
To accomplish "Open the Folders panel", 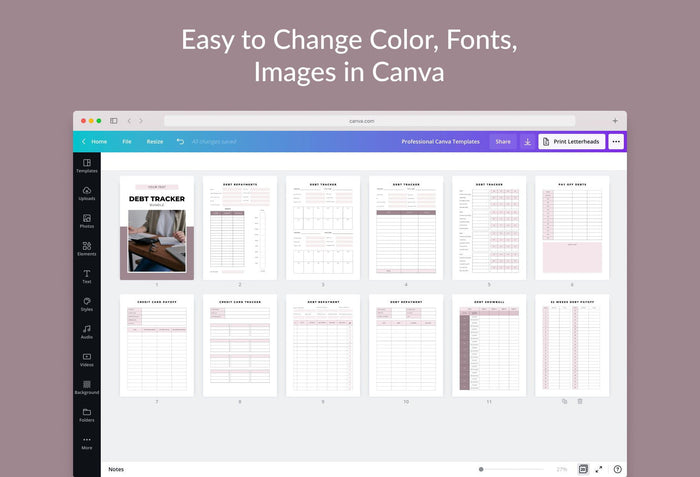I will (x=87, y=415).
